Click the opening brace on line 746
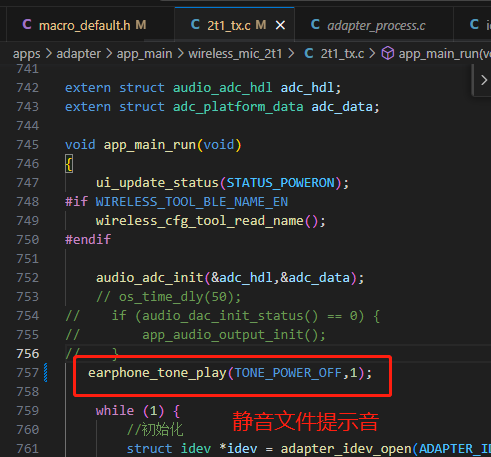The height and width of the screenshot is (457, 491). tap(69, 164)
